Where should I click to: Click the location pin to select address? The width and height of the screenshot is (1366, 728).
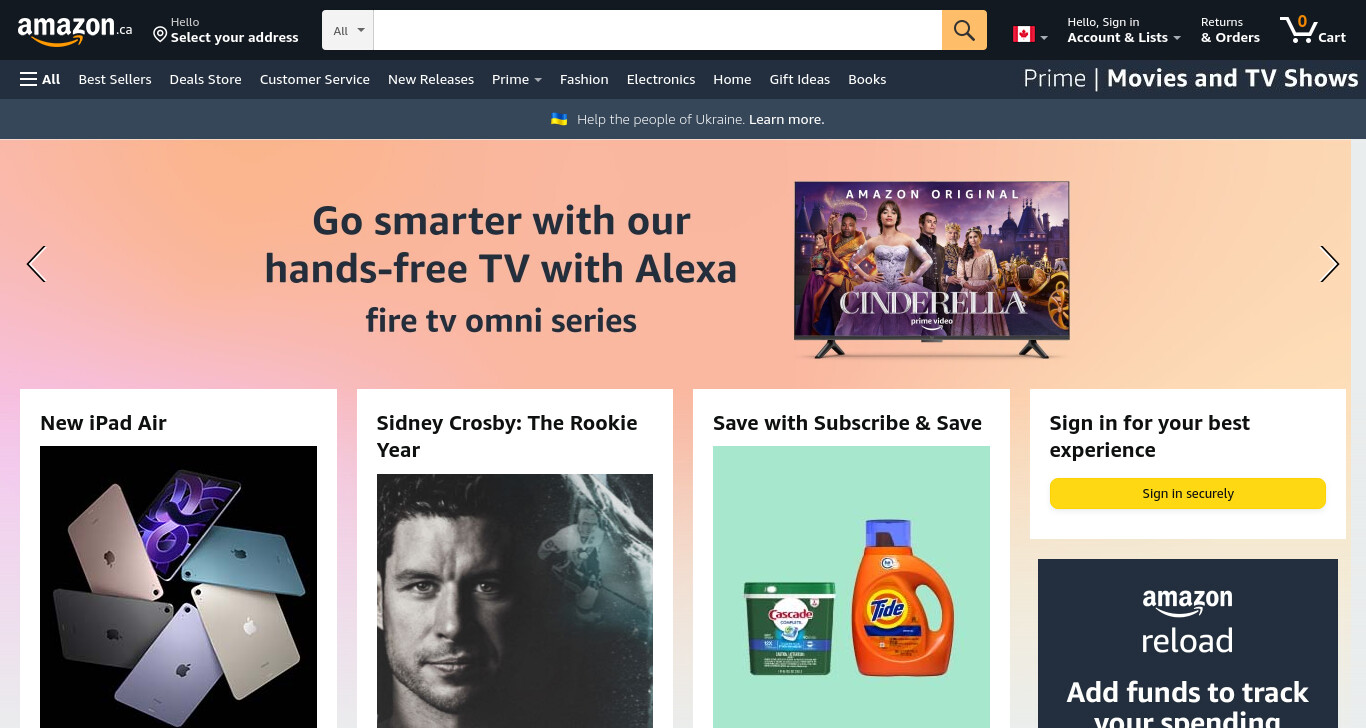[160, 35]
